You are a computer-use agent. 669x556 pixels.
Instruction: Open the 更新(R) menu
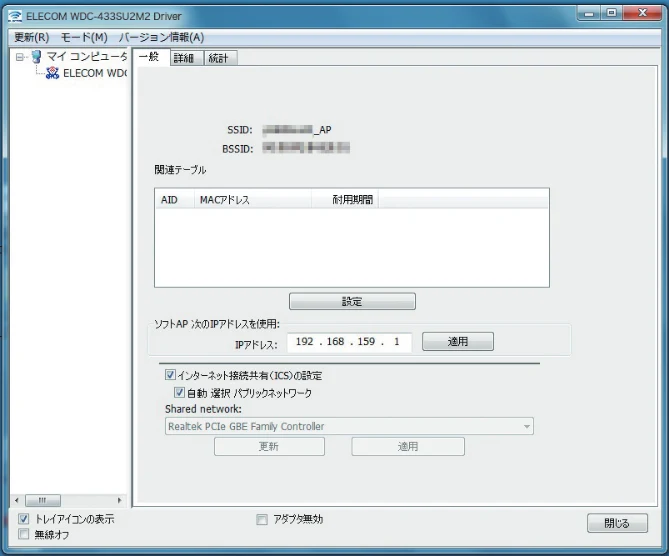coord(32,38)
